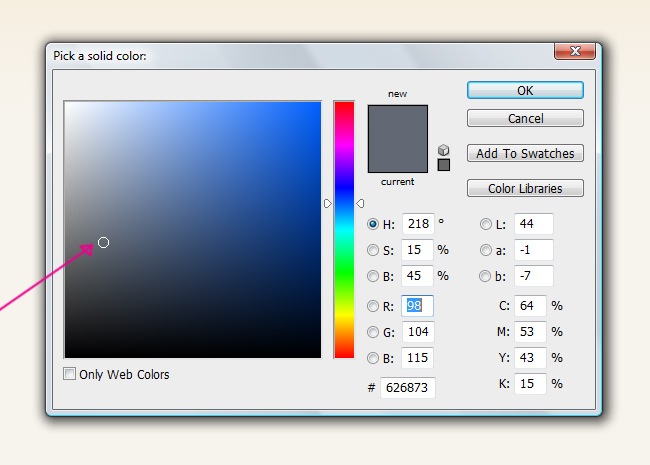Open Color Libraries

pos(525,188)
